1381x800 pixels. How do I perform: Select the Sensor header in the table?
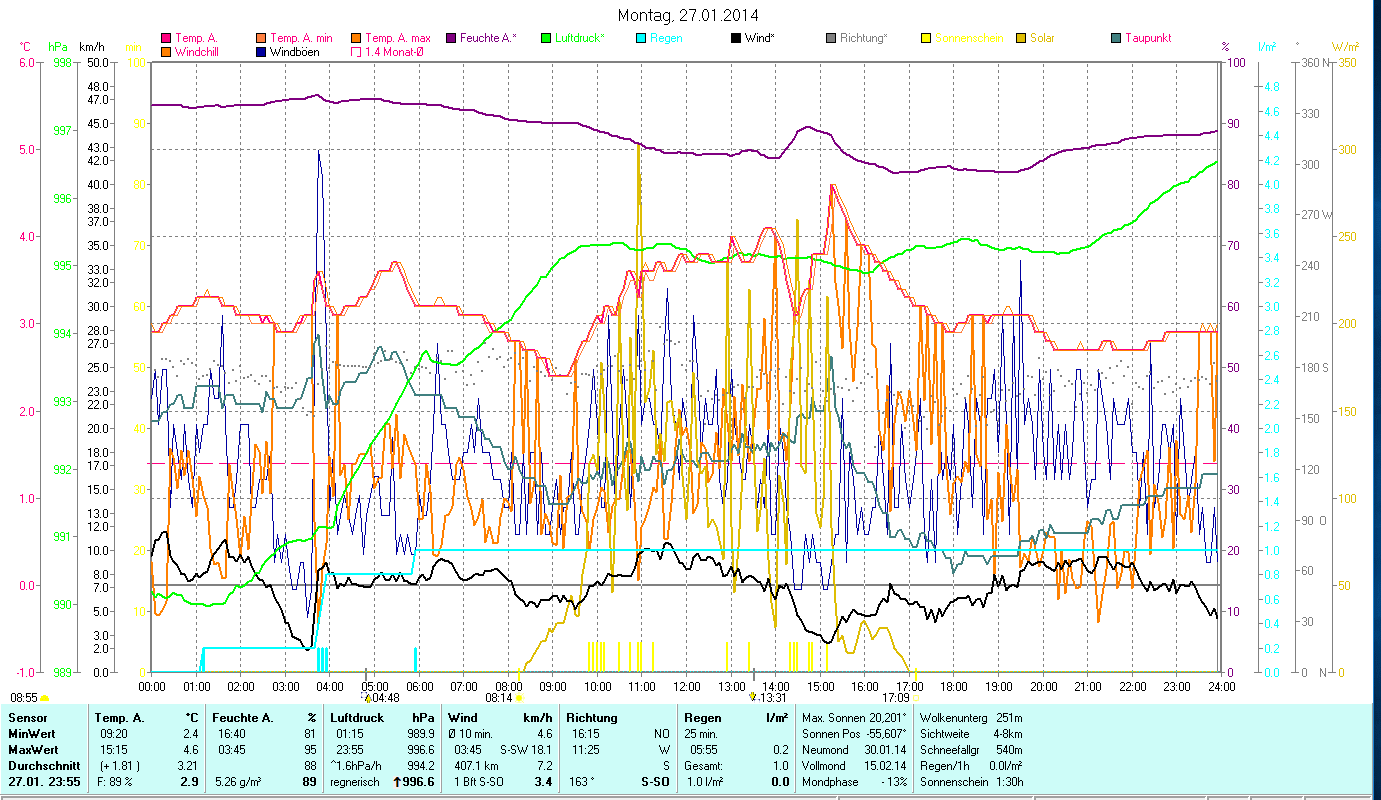tap(27, 718)
